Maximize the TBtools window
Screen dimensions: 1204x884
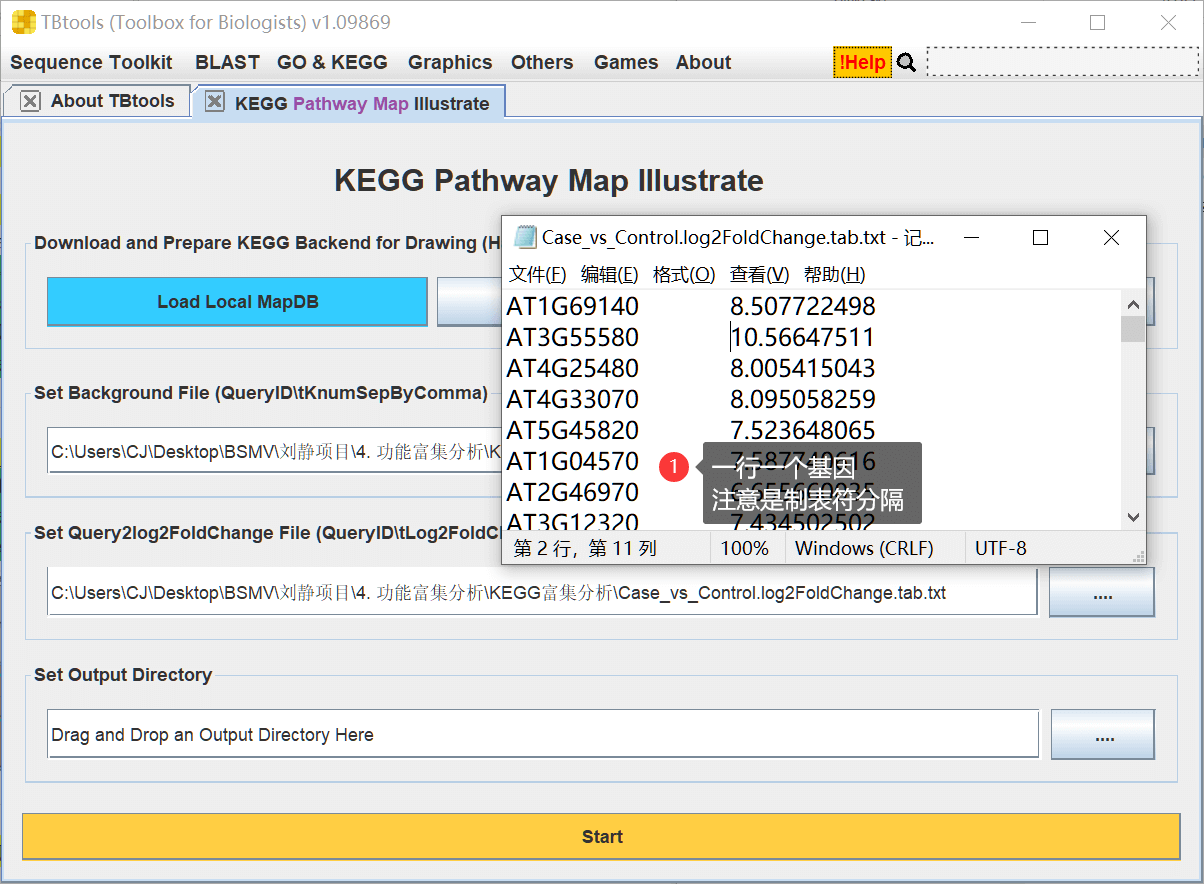point(1098,22)
